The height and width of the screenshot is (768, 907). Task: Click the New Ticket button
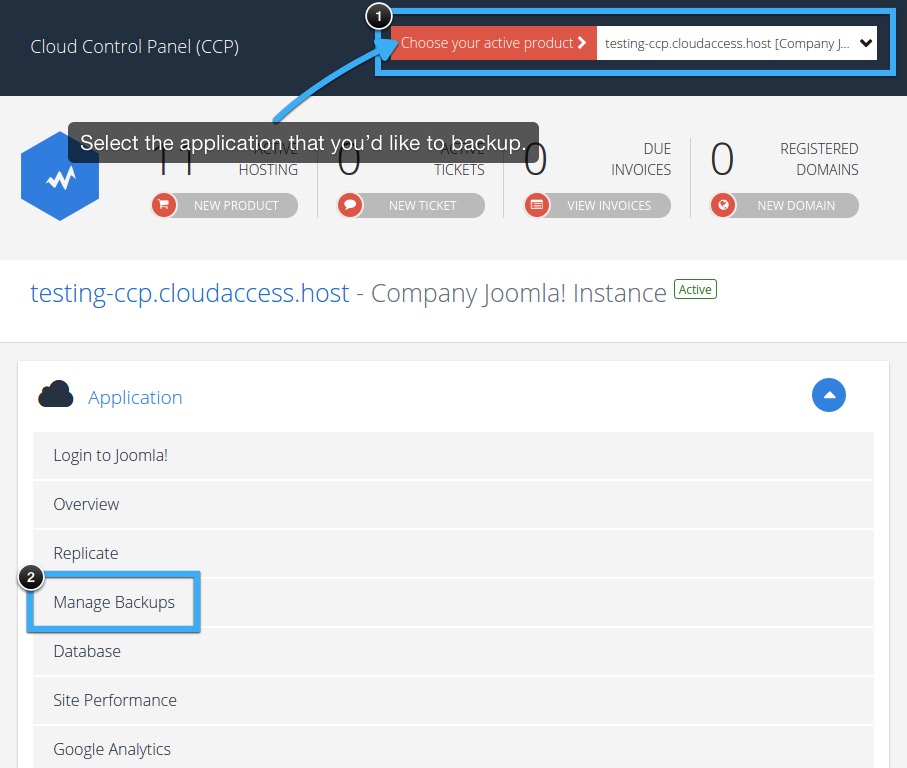[411, 205]
